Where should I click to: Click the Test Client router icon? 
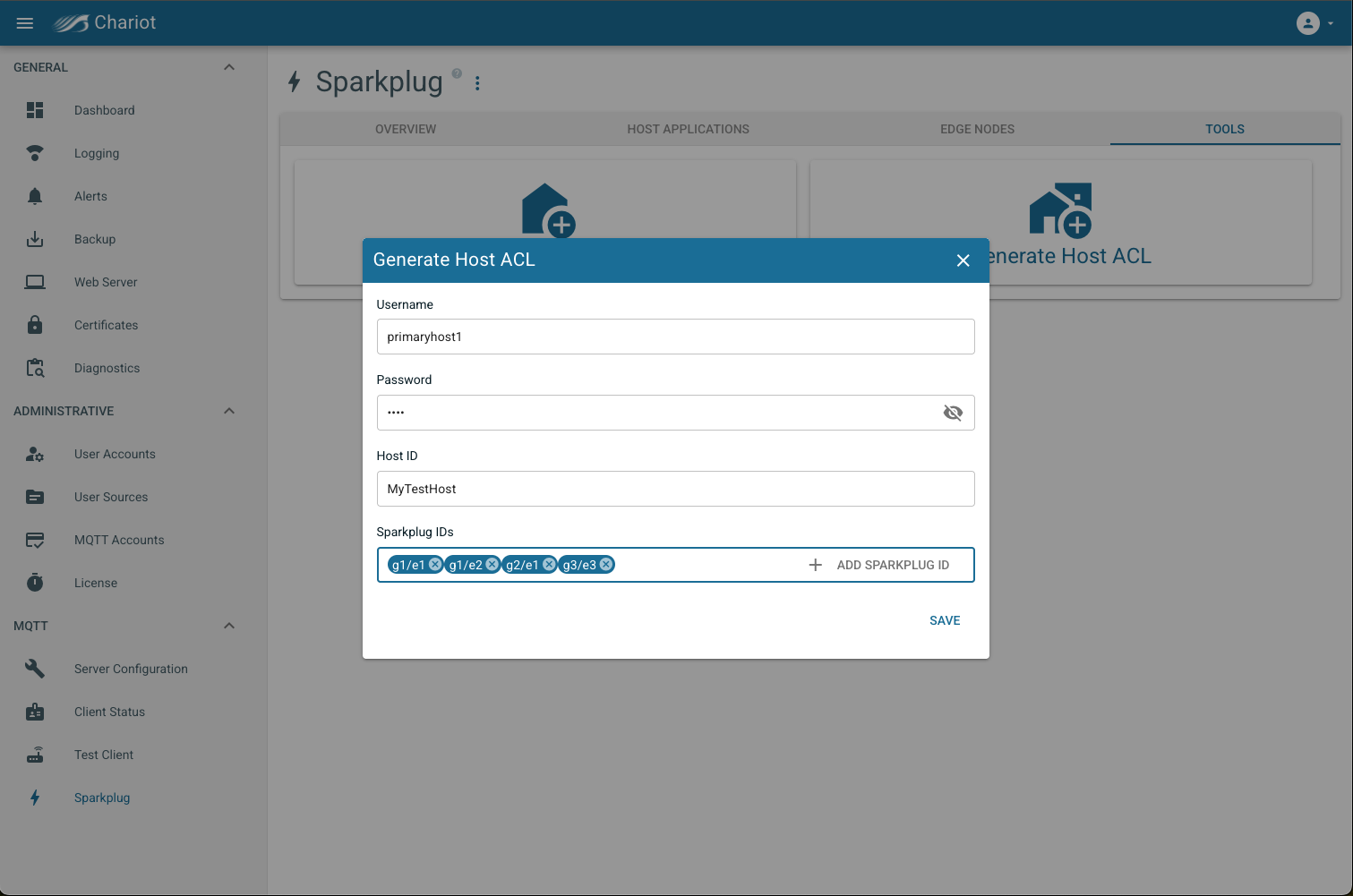[x=35, y=755]
